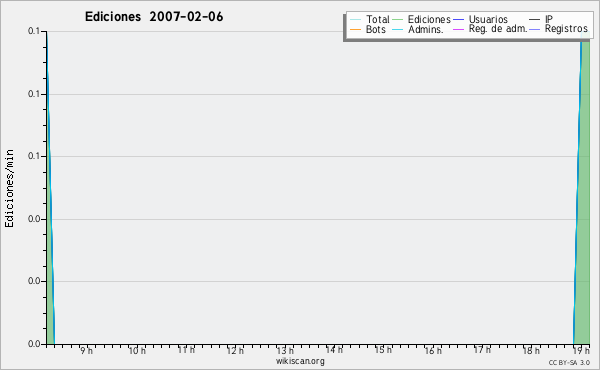
Task: Click the 15 h axis tick label
Action: [x=383, y=350]
